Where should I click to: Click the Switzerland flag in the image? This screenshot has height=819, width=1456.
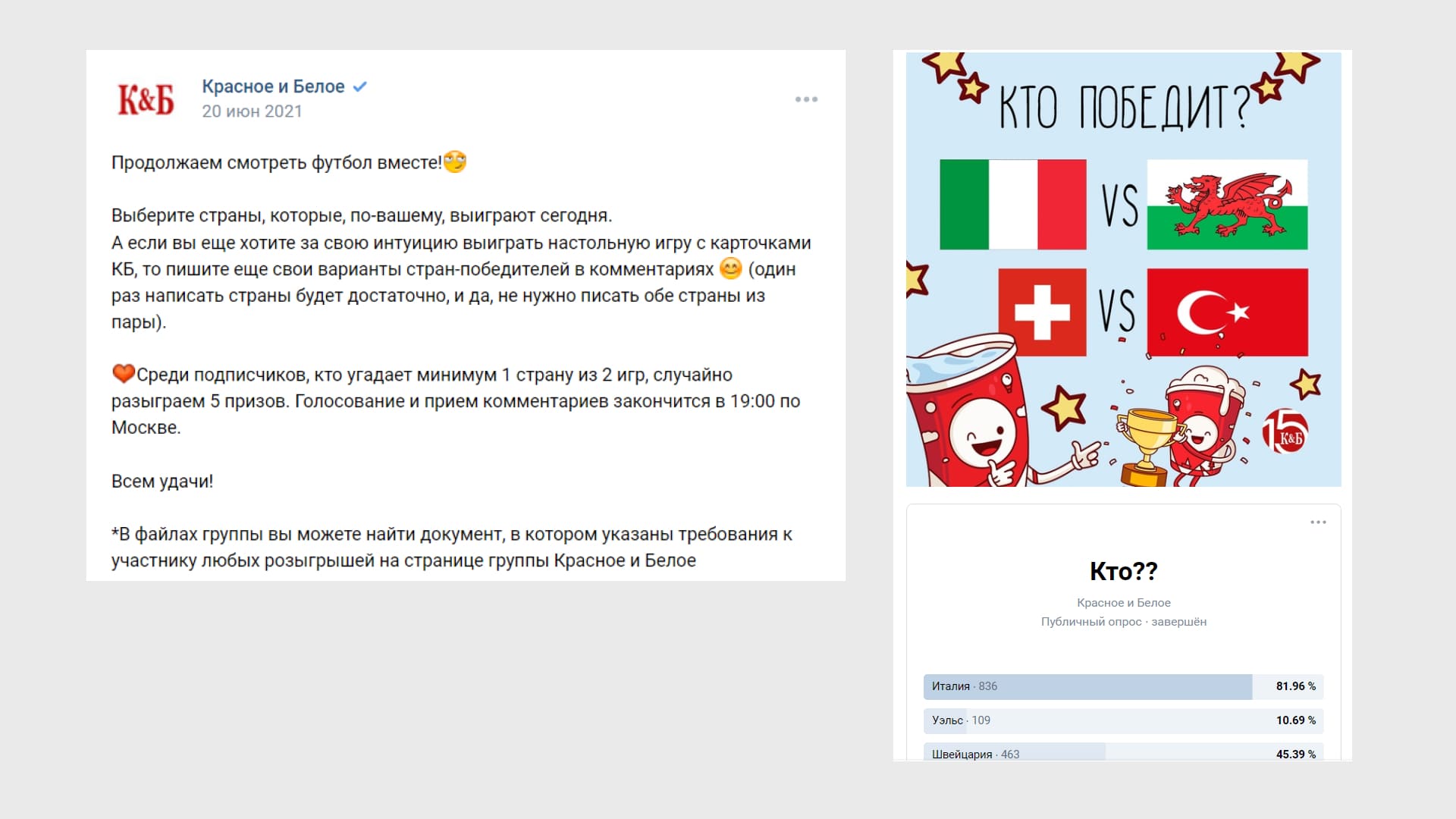[x=1042, y=312]
